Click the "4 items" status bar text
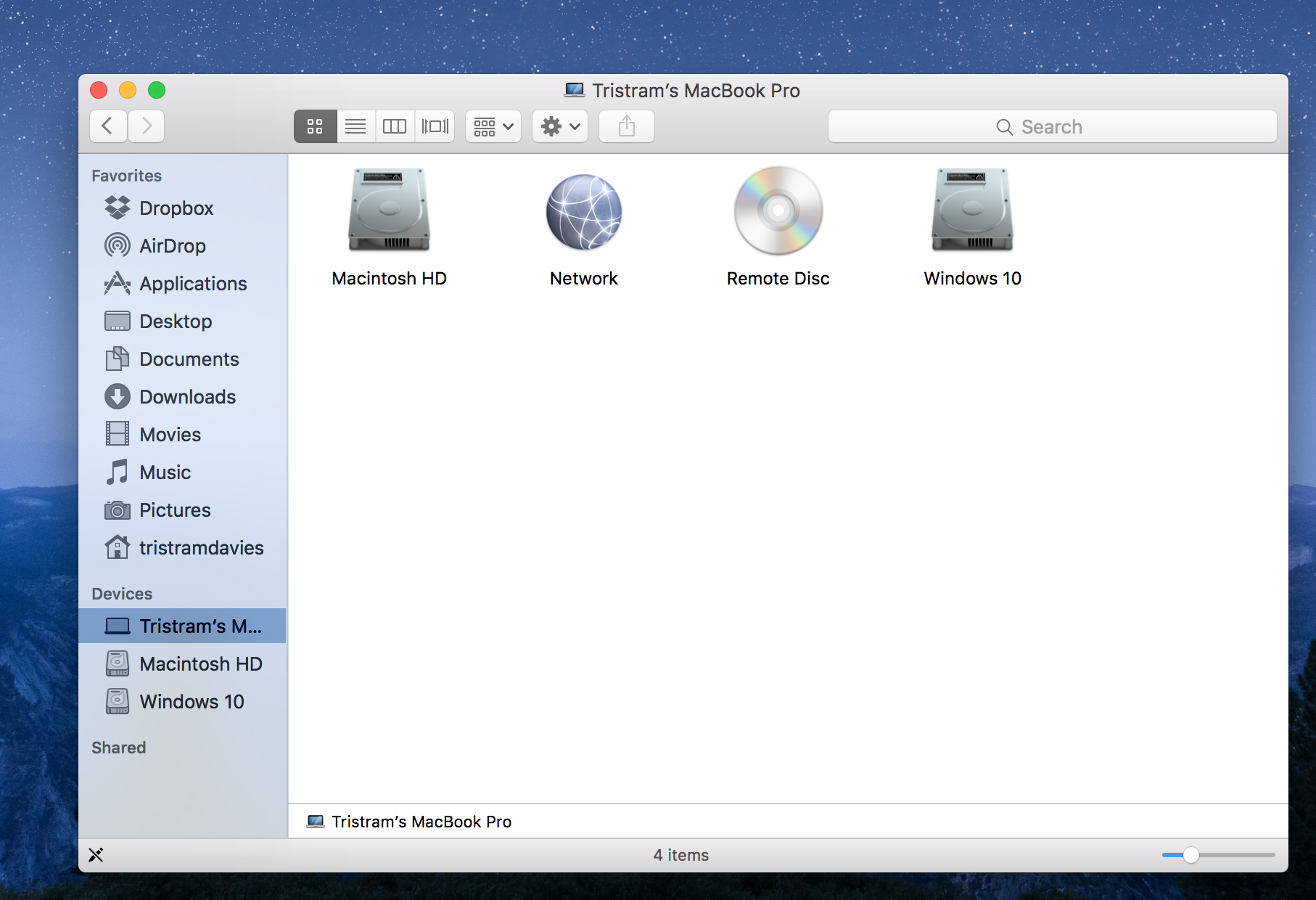The width and height of the screenshot is (1316, 900). tap(681, 855)
